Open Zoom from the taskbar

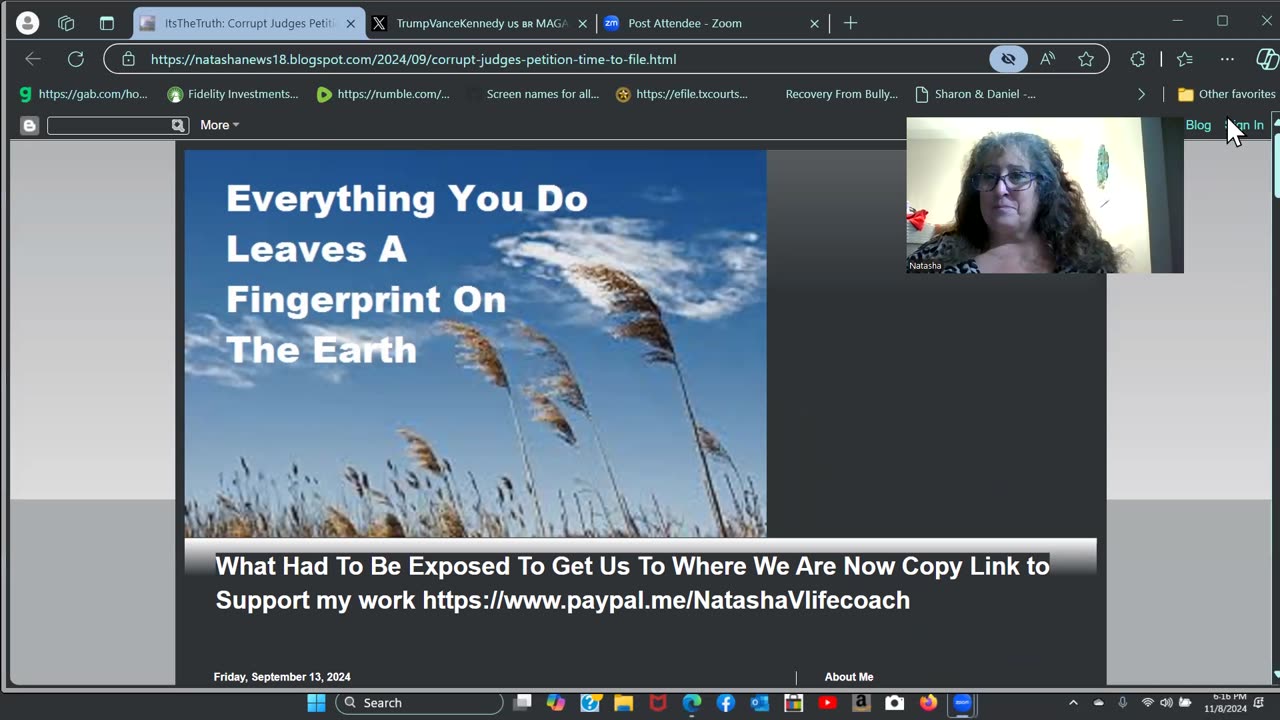pos(962,703)
